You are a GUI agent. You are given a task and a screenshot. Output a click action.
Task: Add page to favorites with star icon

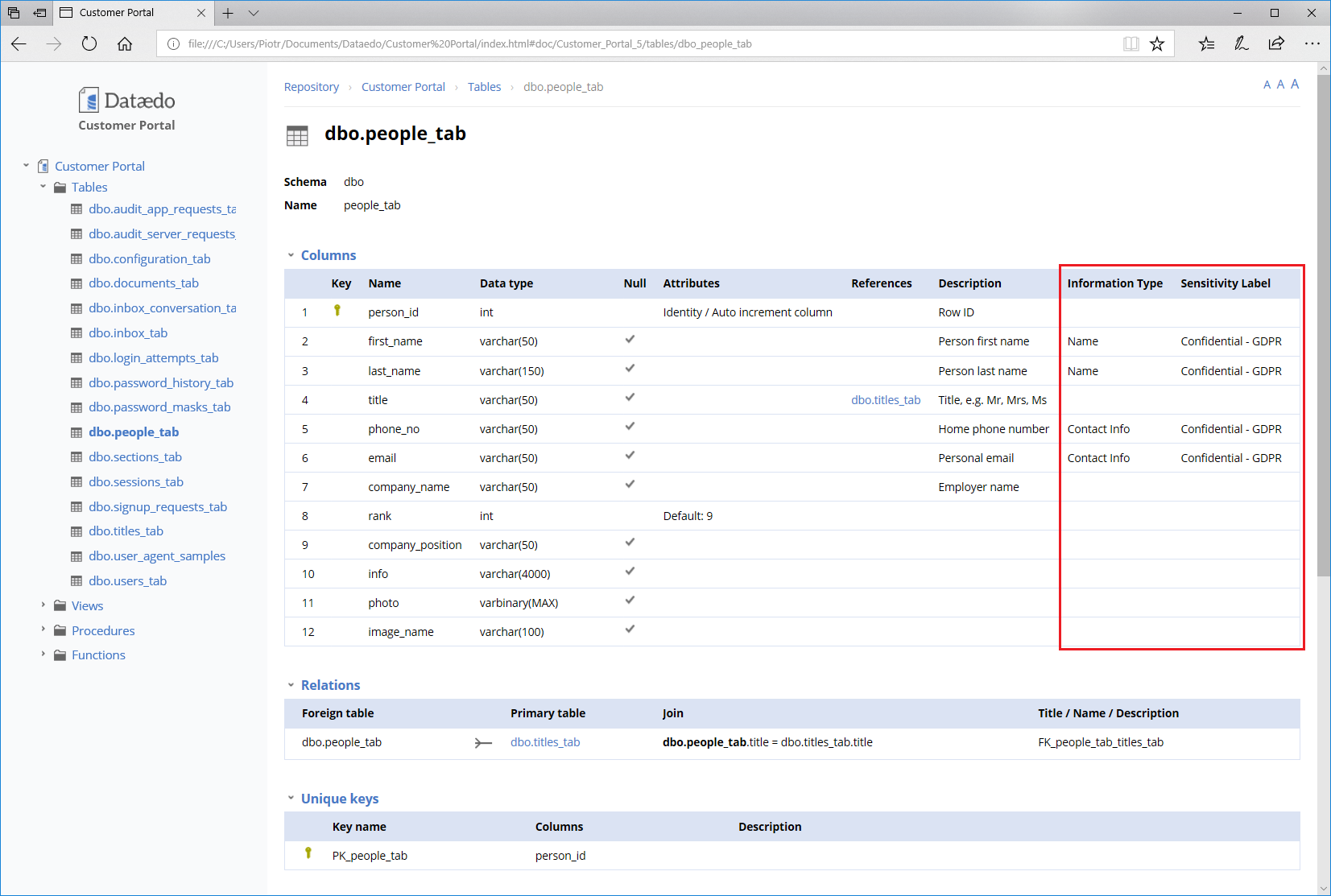(1157, 44)
